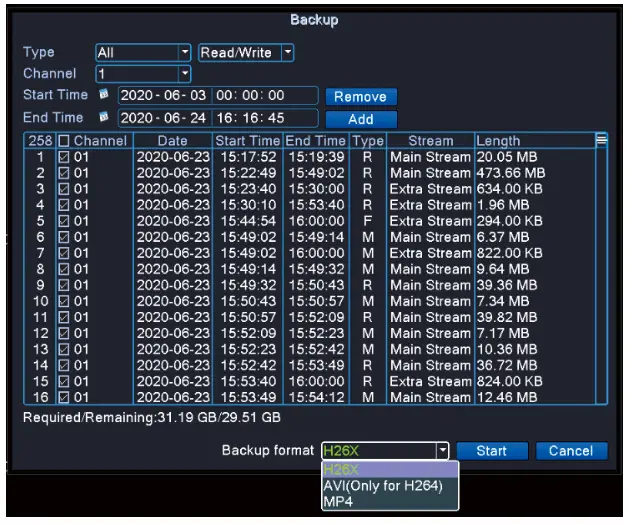Open Start Time calendar icon
630x524 pixels.
click(x=104, y=94)
